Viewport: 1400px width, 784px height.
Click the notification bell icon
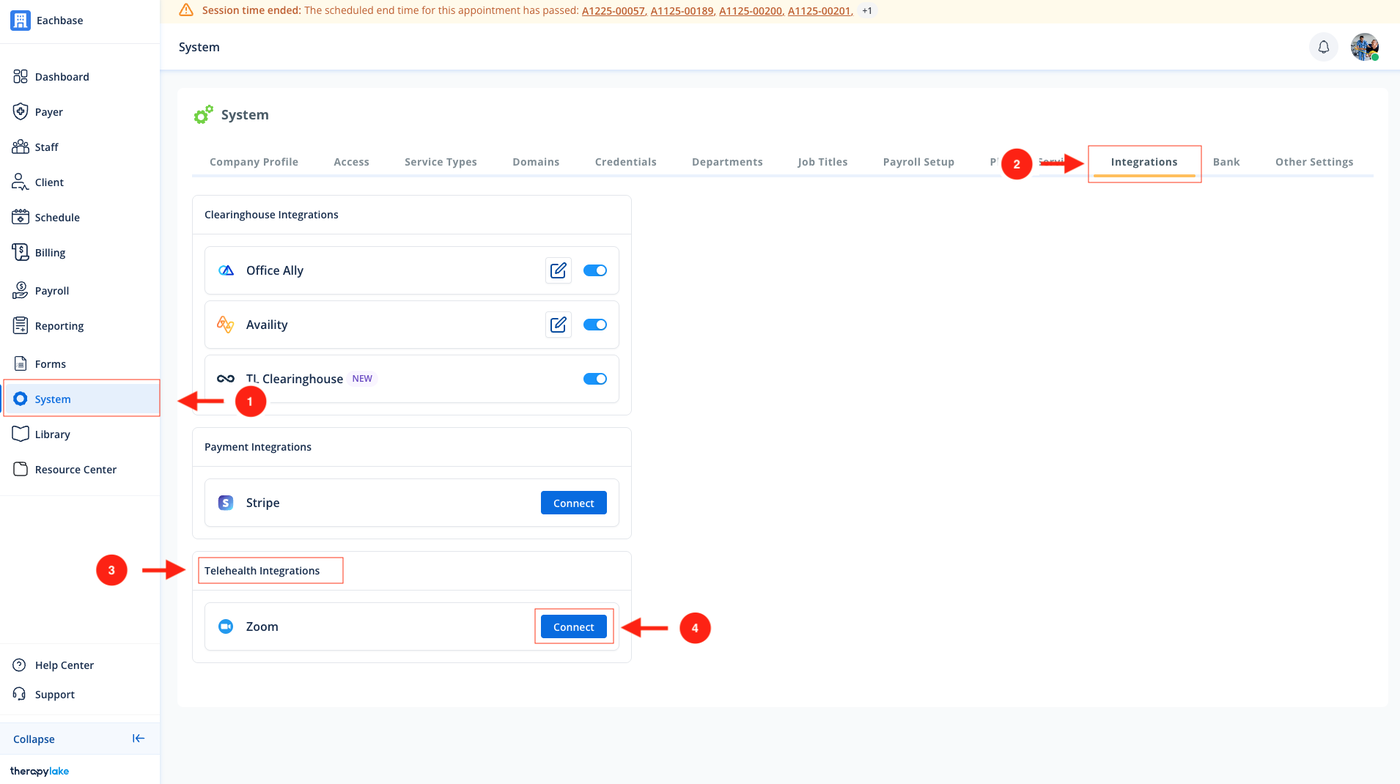1323,47
